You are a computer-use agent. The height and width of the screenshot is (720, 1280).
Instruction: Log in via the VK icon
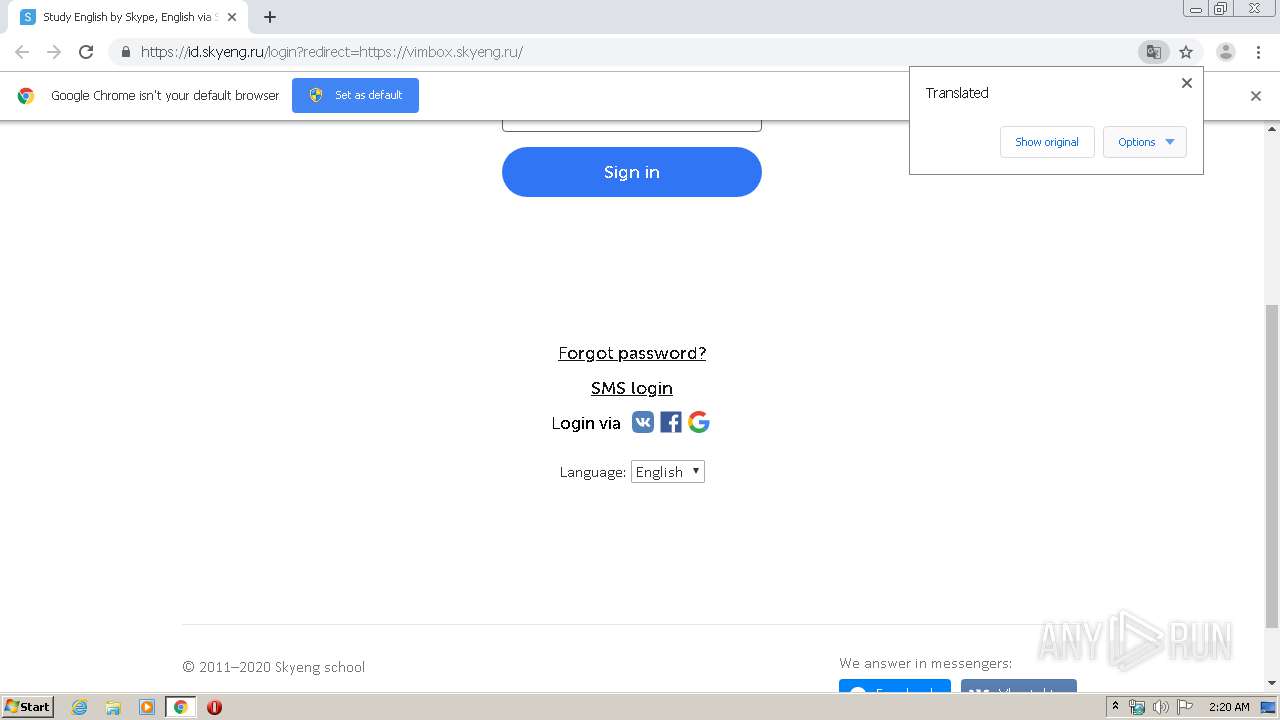point(643,422)
